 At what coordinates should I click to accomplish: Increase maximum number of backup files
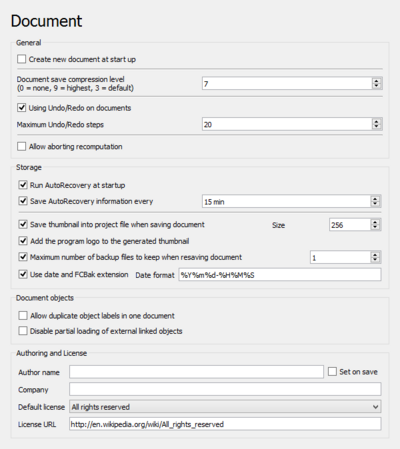pos(375,255)
